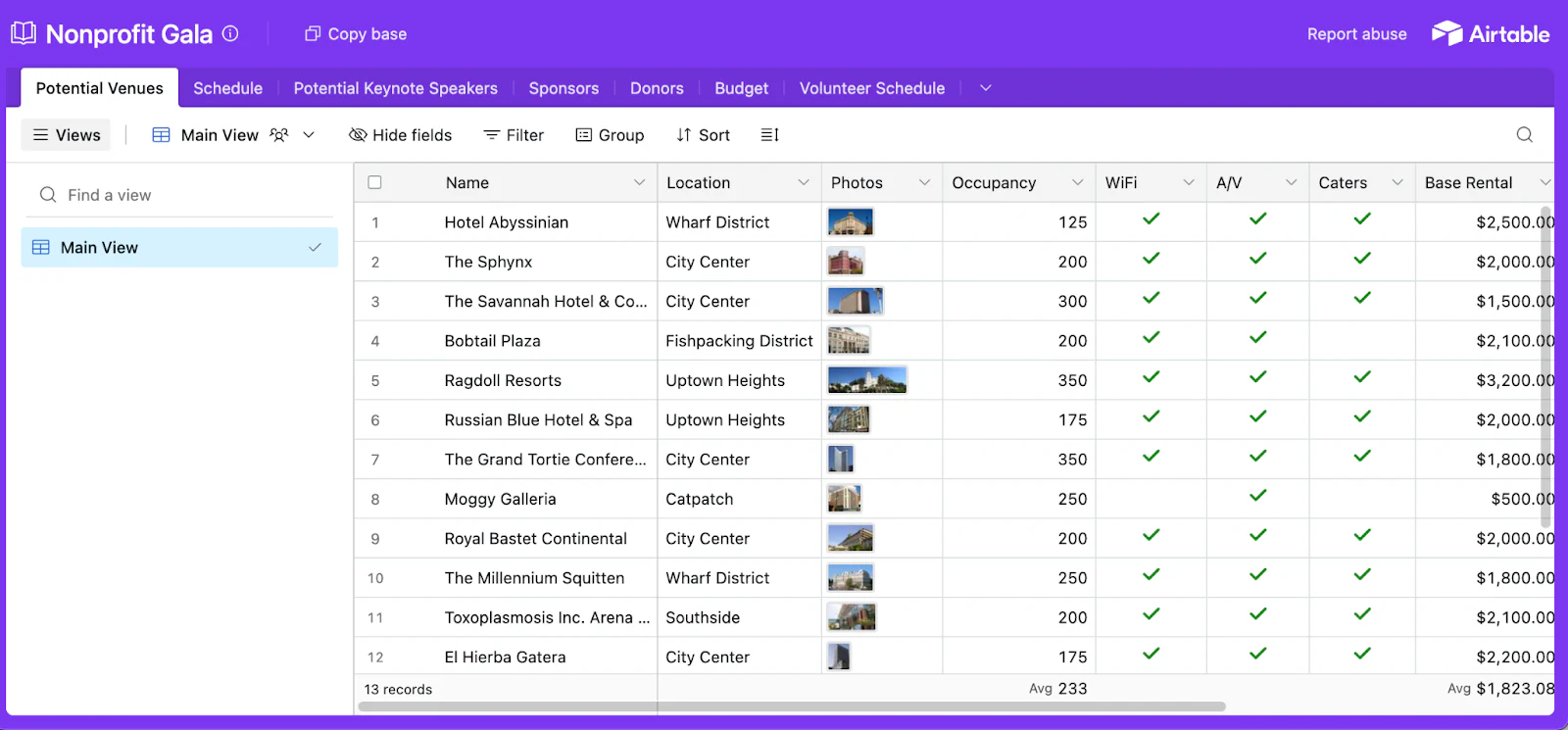Viewport: 1568px width, 730px height.
Task: Open Hotel Abyssinian photo thumbnail
Action: (850, 221)
